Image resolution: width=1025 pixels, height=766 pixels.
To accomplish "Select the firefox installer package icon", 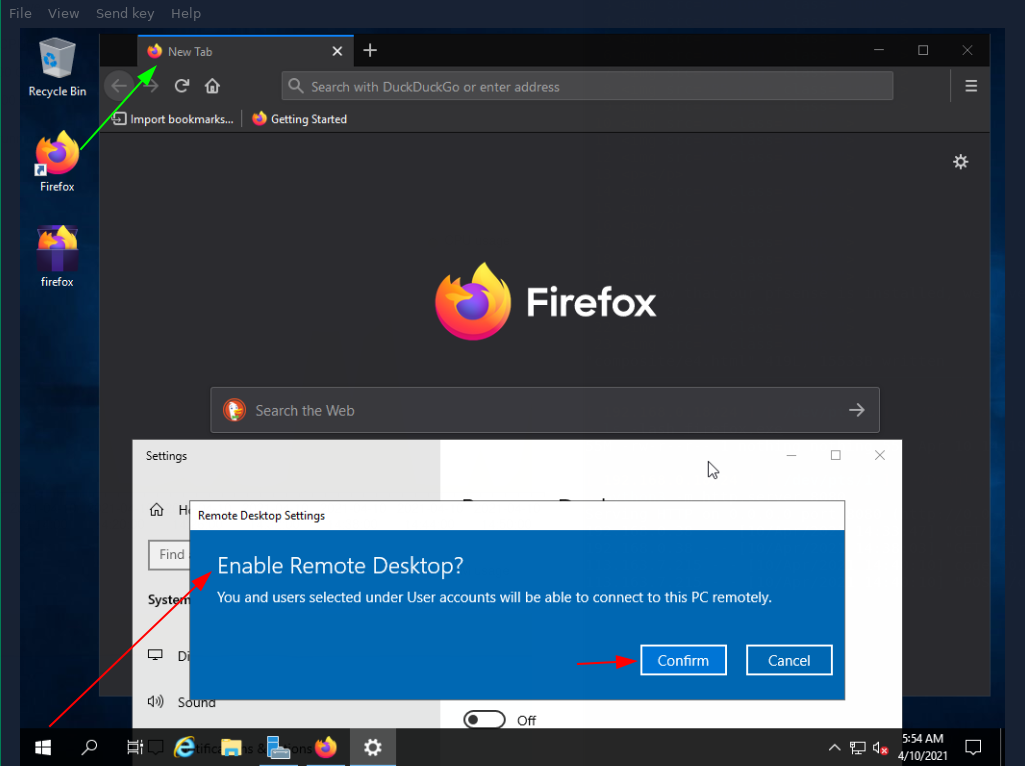I will (57, 256).
